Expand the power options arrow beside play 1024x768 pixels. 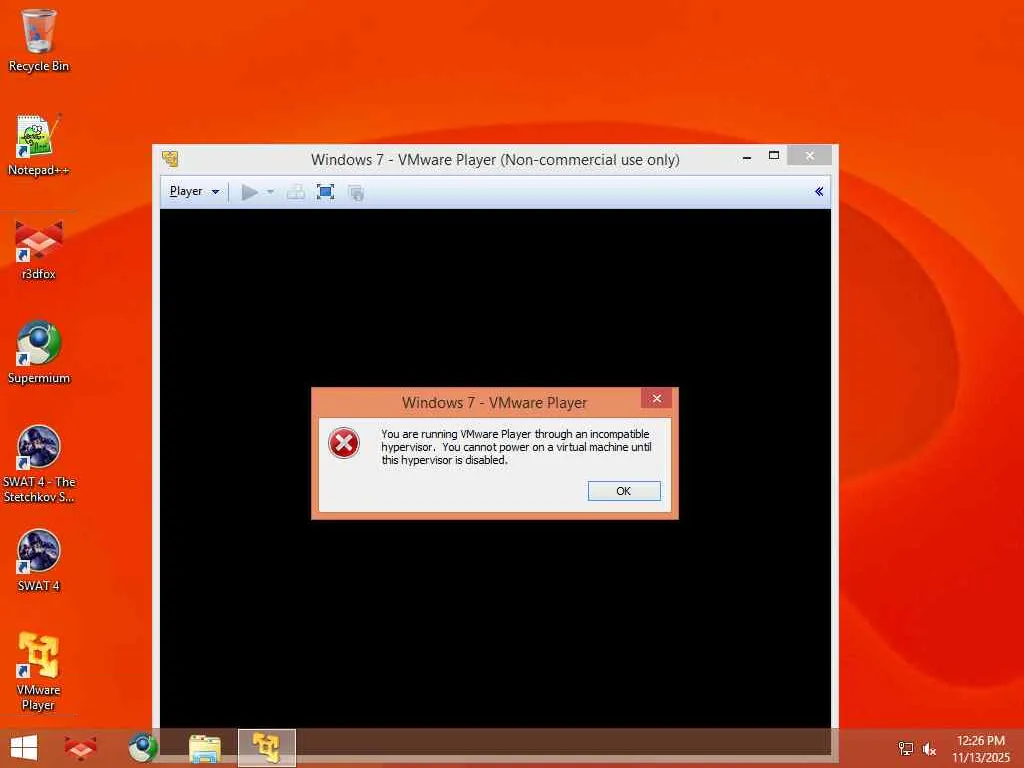coord(270,192)
